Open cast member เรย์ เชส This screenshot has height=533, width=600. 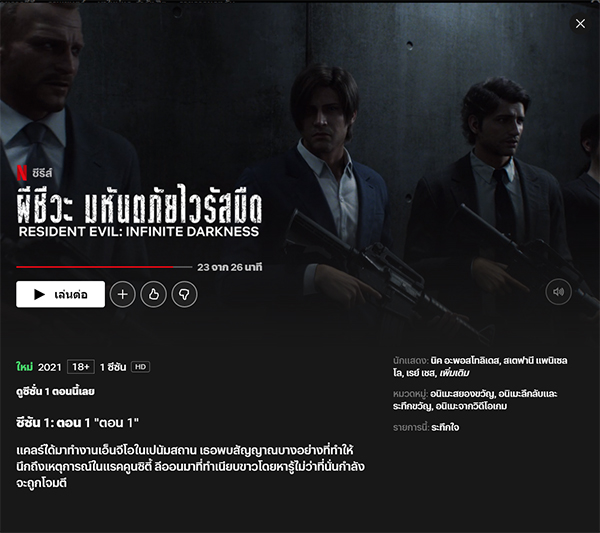tap(421, 373)
